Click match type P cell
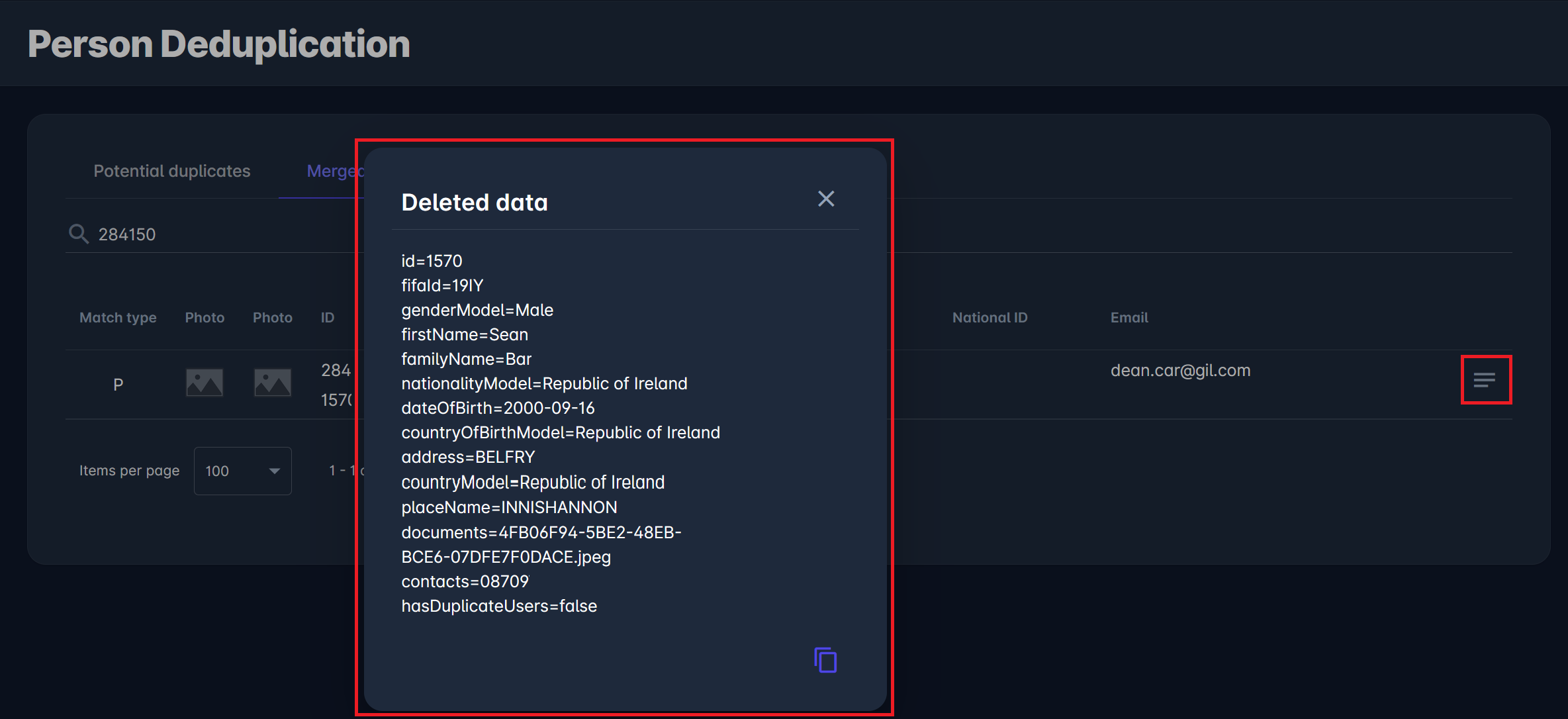1568x719 pixels. [x=118, y=385]
